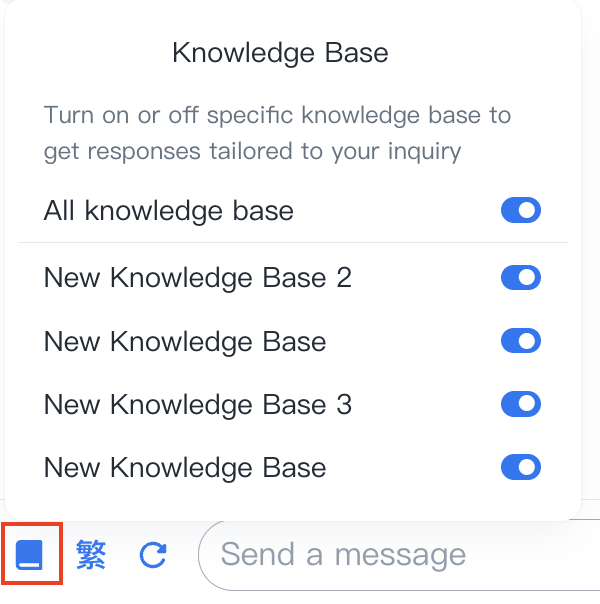Image resolution: width=600 pixels, height=604 pixels.
Task: Click the Knowledge Base panel title
Action: (x=280, y=53)
